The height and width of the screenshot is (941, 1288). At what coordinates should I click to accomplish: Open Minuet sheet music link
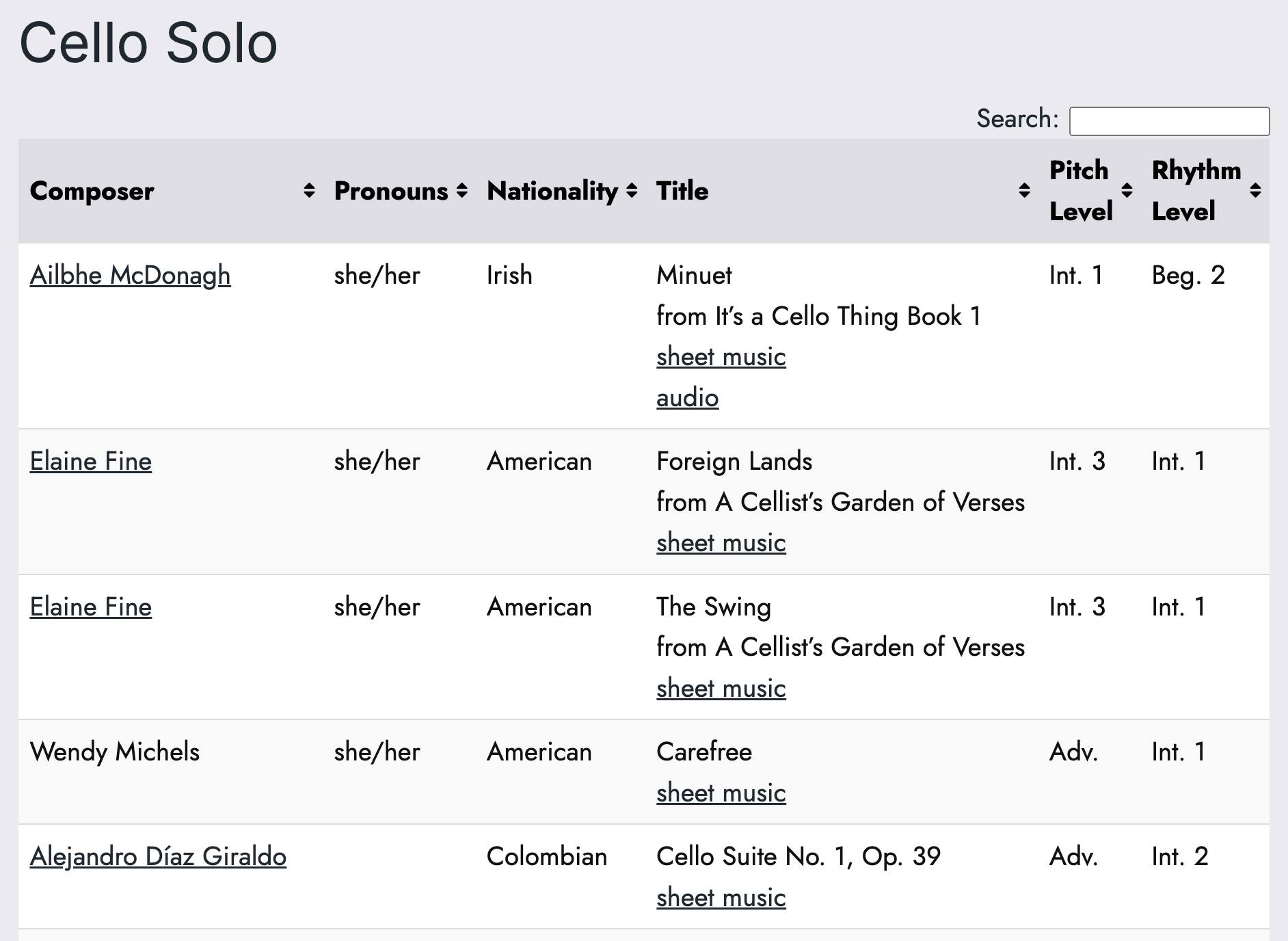(x=721, y=357)
